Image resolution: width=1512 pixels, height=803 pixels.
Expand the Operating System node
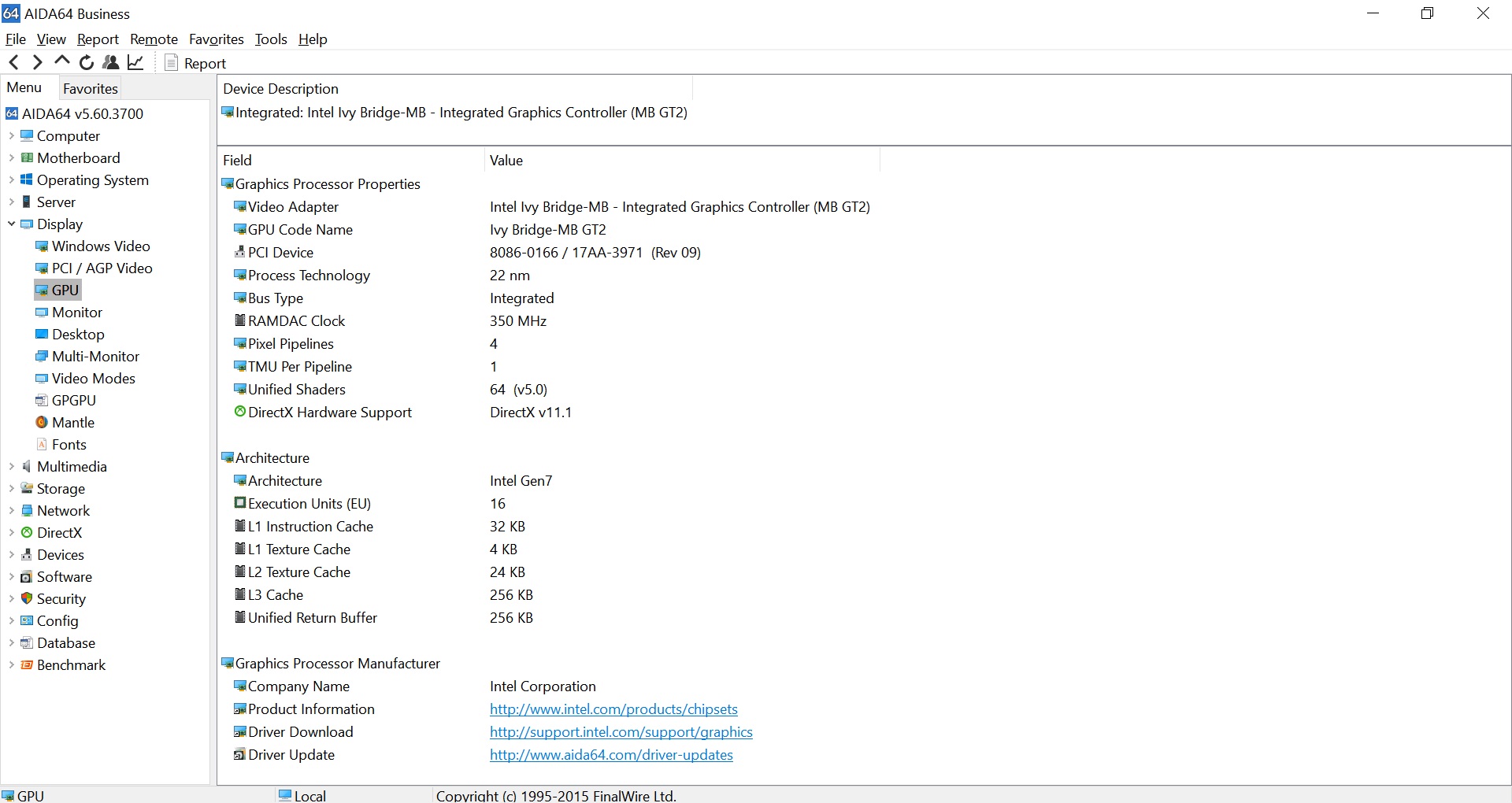click(11, 179)
